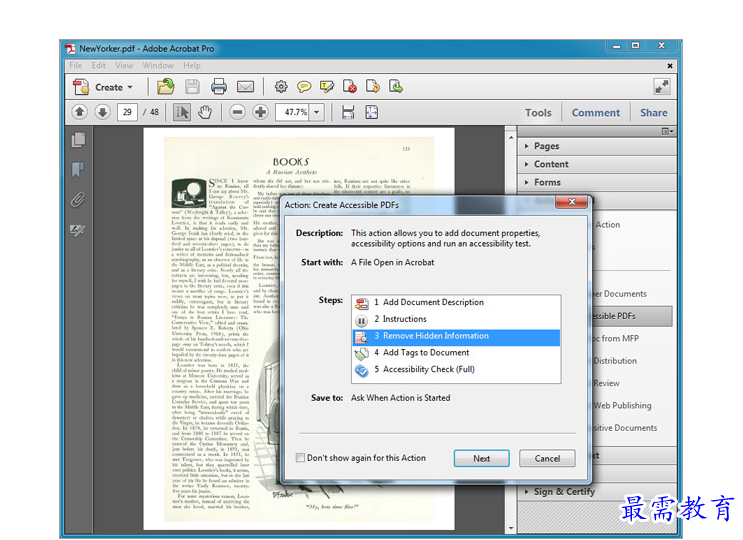Image resolution: width=743 pixels, height=540 pixels.
Task: Expand the Pages tools section
Action: 597,146
